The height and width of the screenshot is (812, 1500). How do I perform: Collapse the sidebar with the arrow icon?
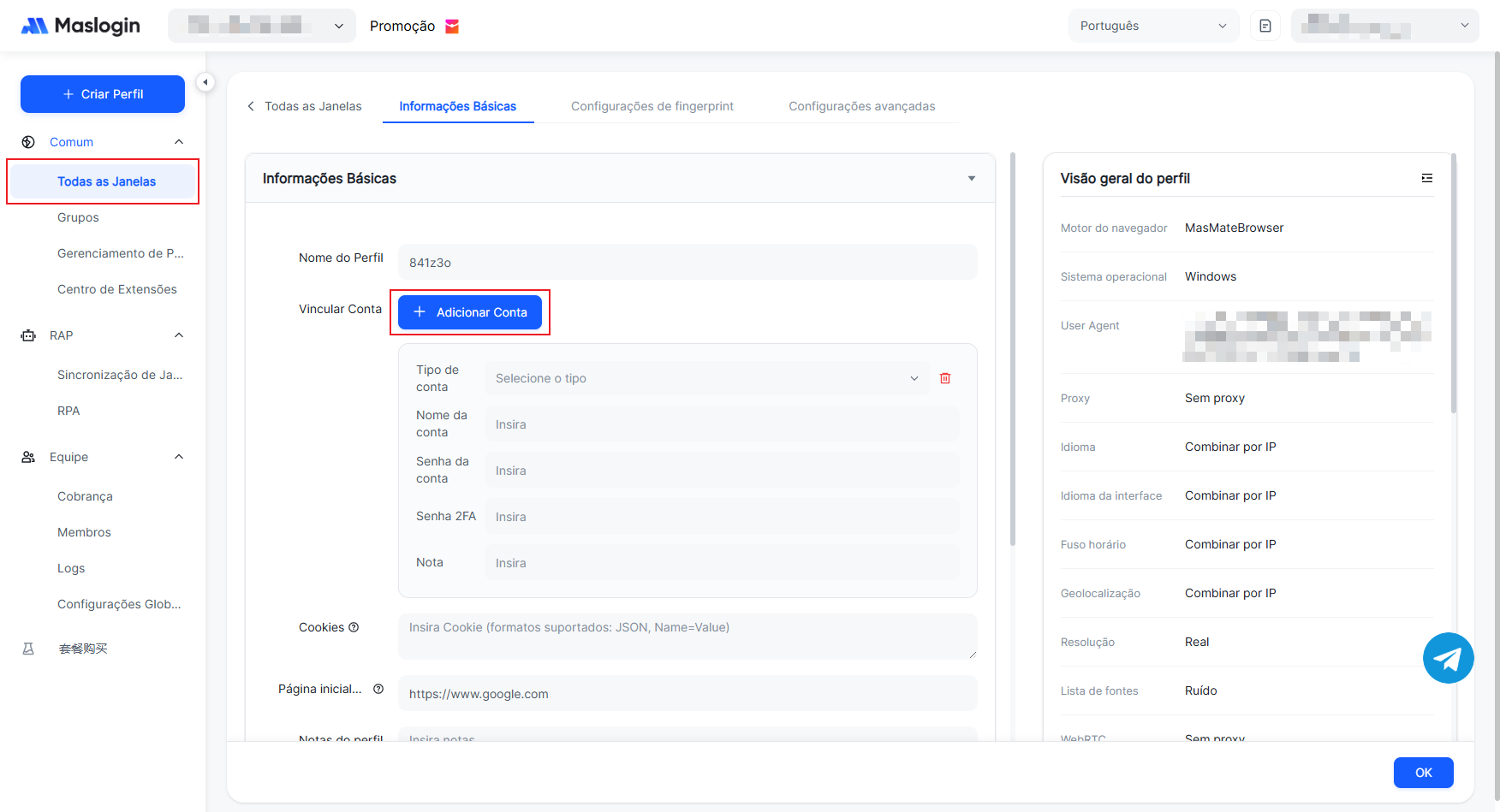[x=205, y=82]
